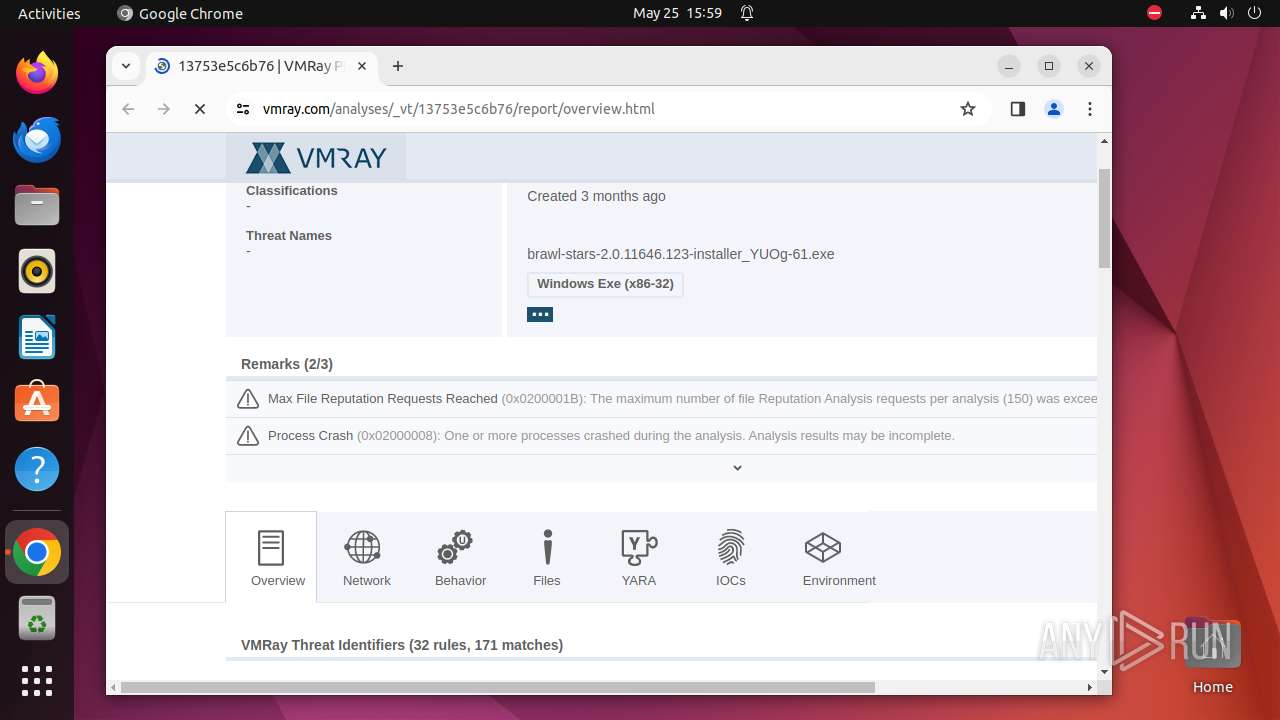This screenshot has width=1280, height=720.
Task: Expand the remarks list chevron
Action: (737, 468)
